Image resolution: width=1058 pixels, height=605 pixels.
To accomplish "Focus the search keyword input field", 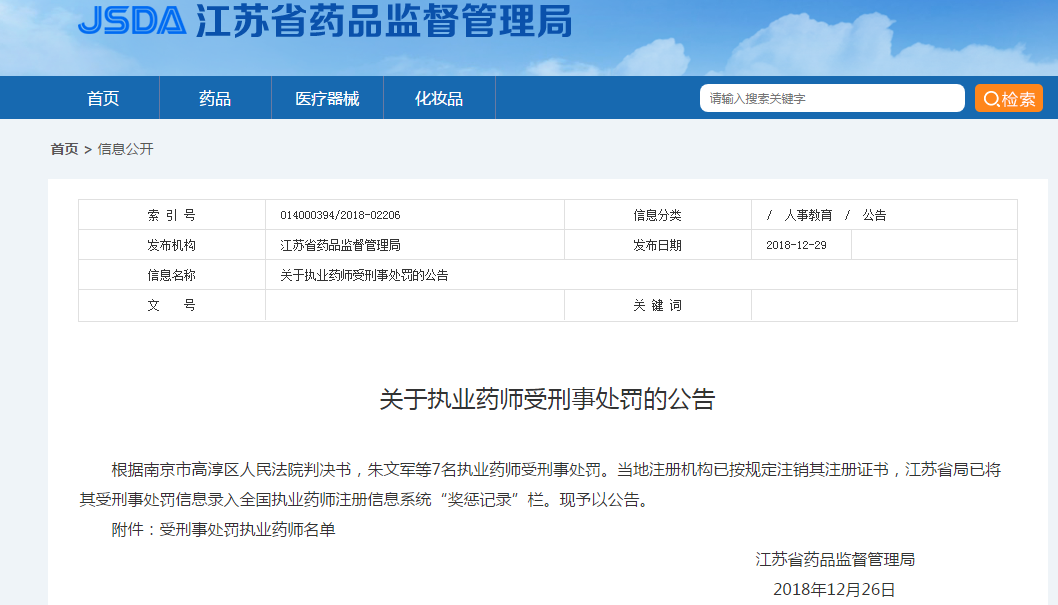I will click(x=832, y=98).
